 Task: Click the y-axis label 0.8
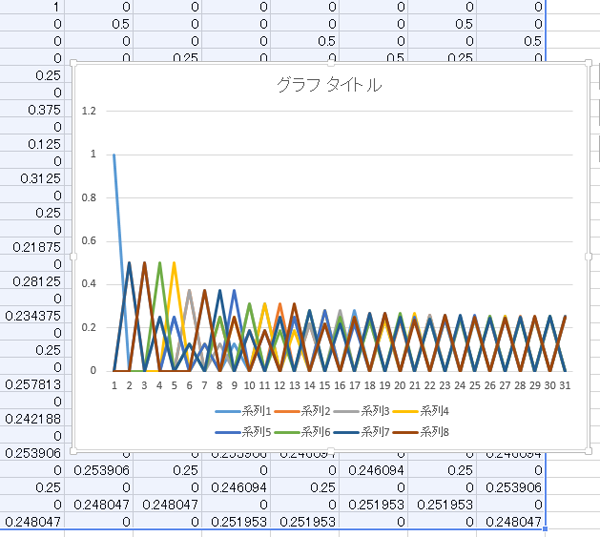tap(89, 198)
